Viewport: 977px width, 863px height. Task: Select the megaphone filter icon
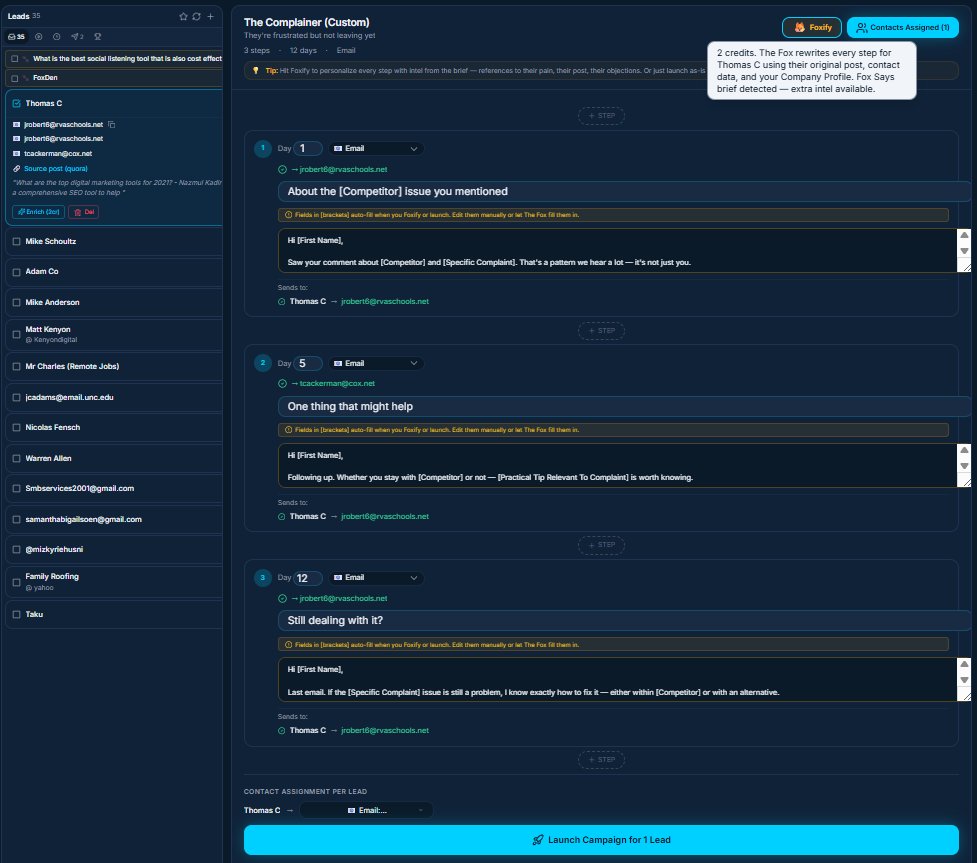pyautogui.click(x=75, y=37)
